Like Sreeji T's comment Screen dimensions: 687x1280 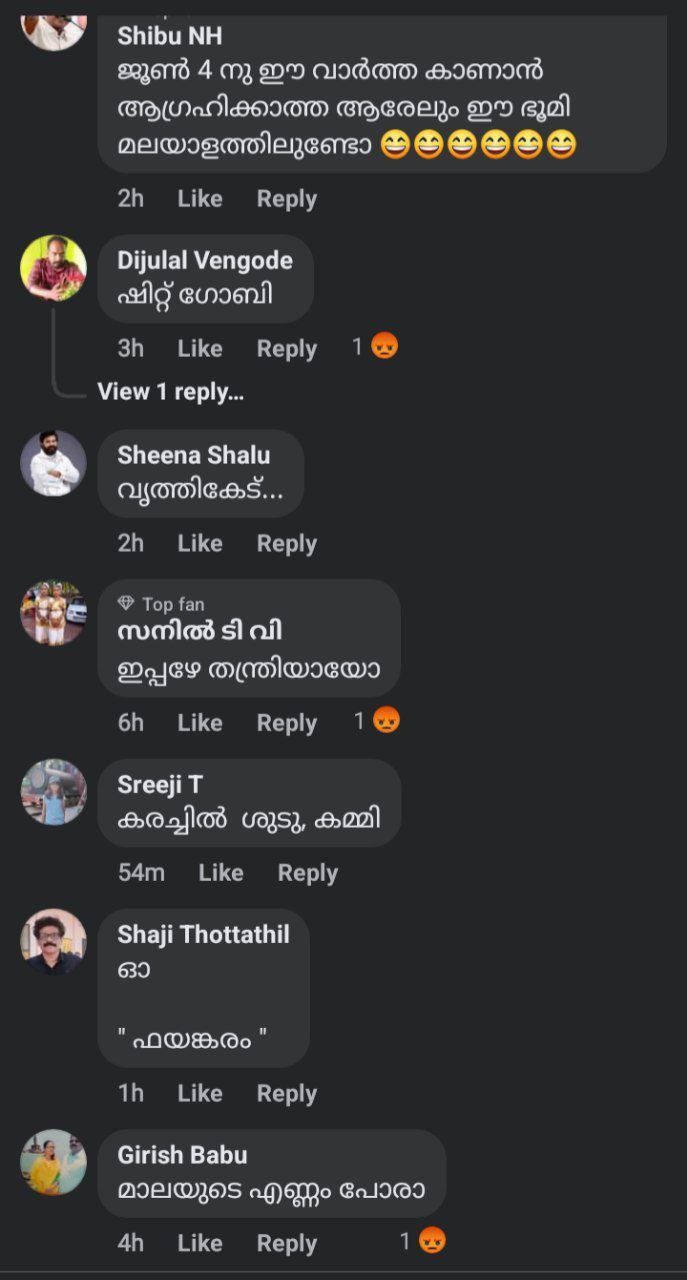coord(221,873)
